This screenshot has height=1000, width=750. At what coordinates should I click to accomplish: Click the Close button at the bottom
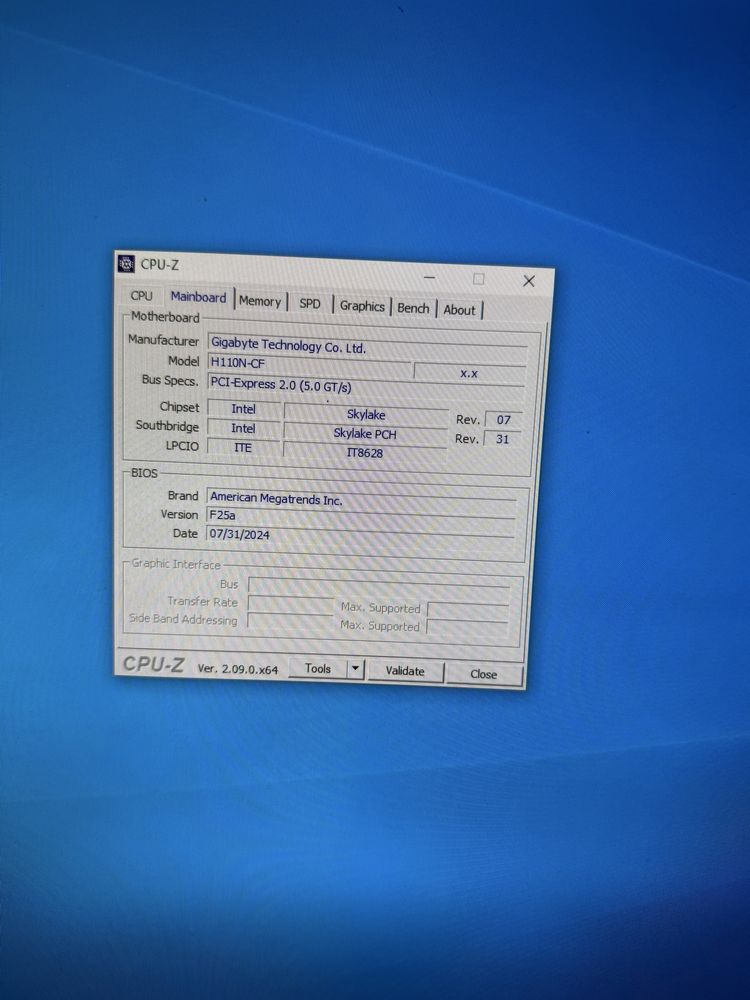(x=483, y=674)
